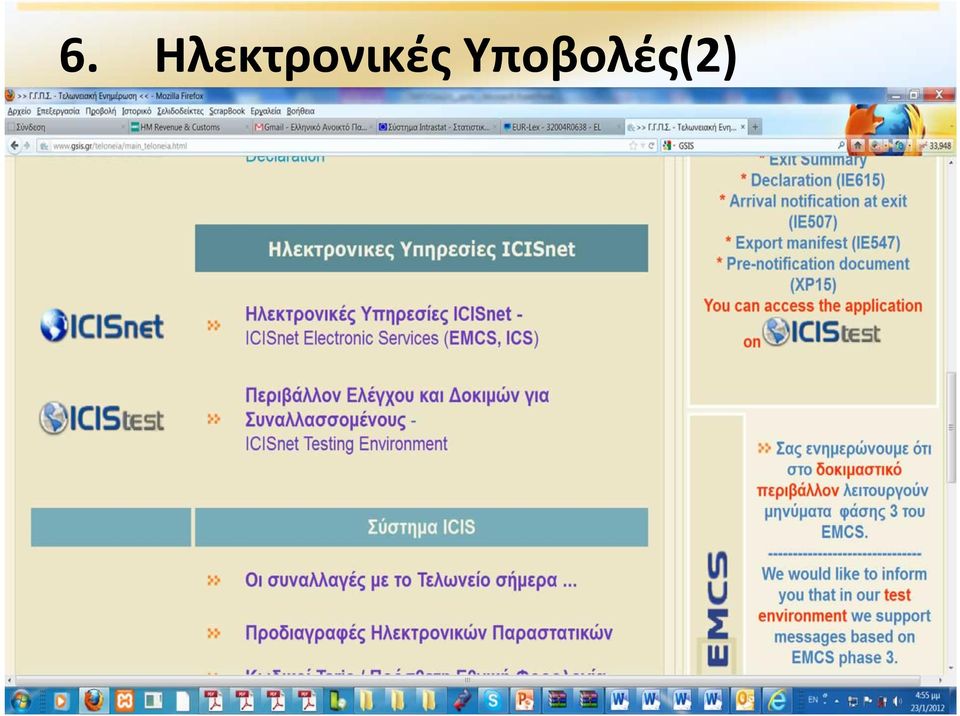The image size is (960, 716).
Task: Click 'You can access the application' text
Action: (x=812, y=305)
